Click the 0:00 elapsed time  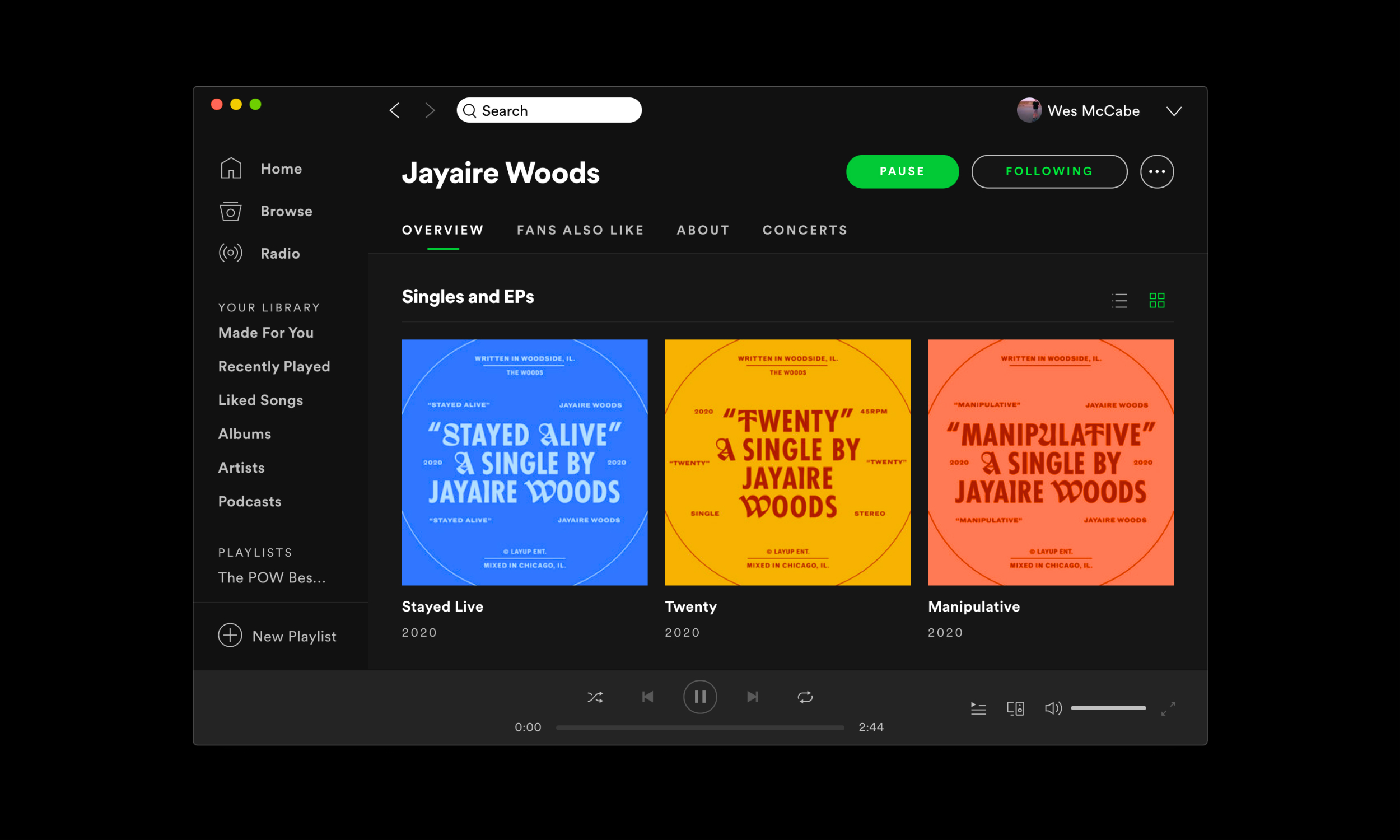coord(528,727)
